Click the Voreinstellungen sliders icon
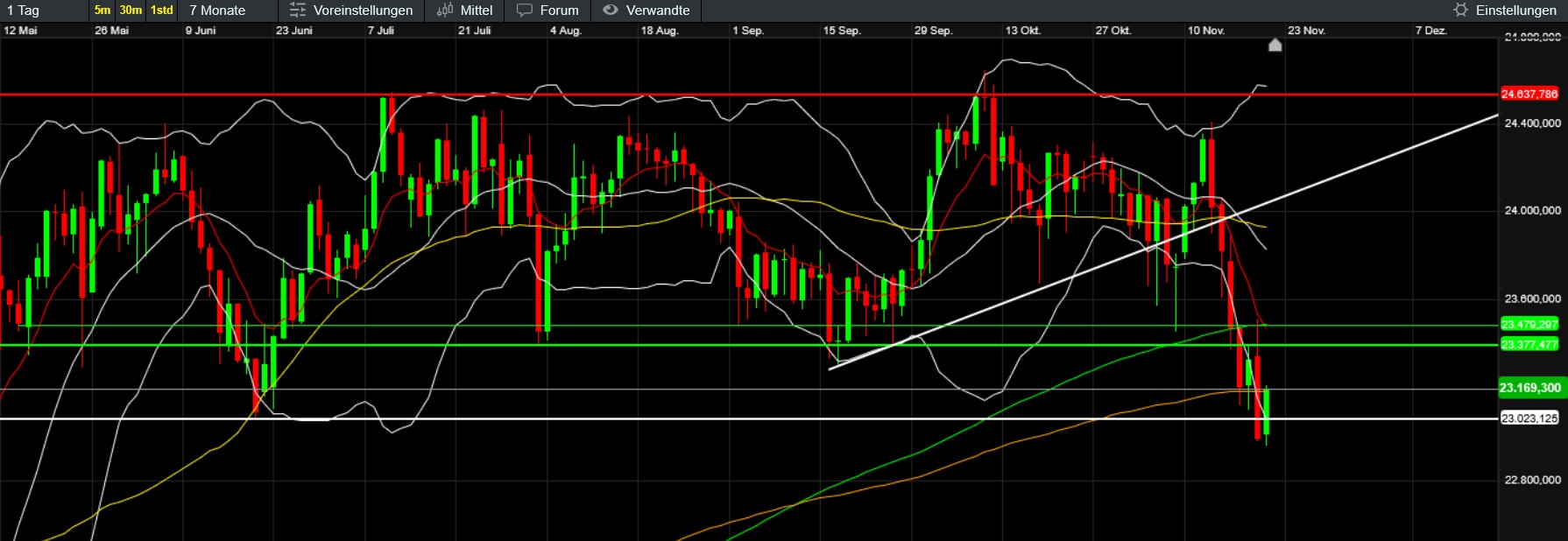 click(x=298, y=11)
